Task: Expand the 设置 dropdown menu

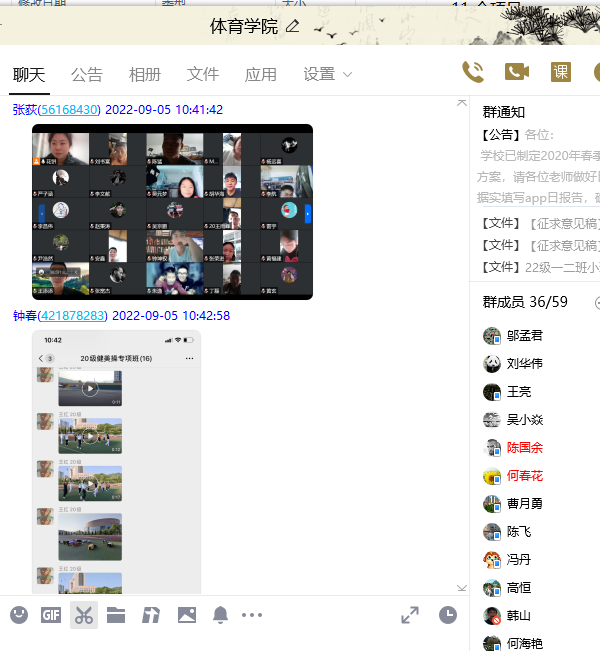Action: coord(328,74)
